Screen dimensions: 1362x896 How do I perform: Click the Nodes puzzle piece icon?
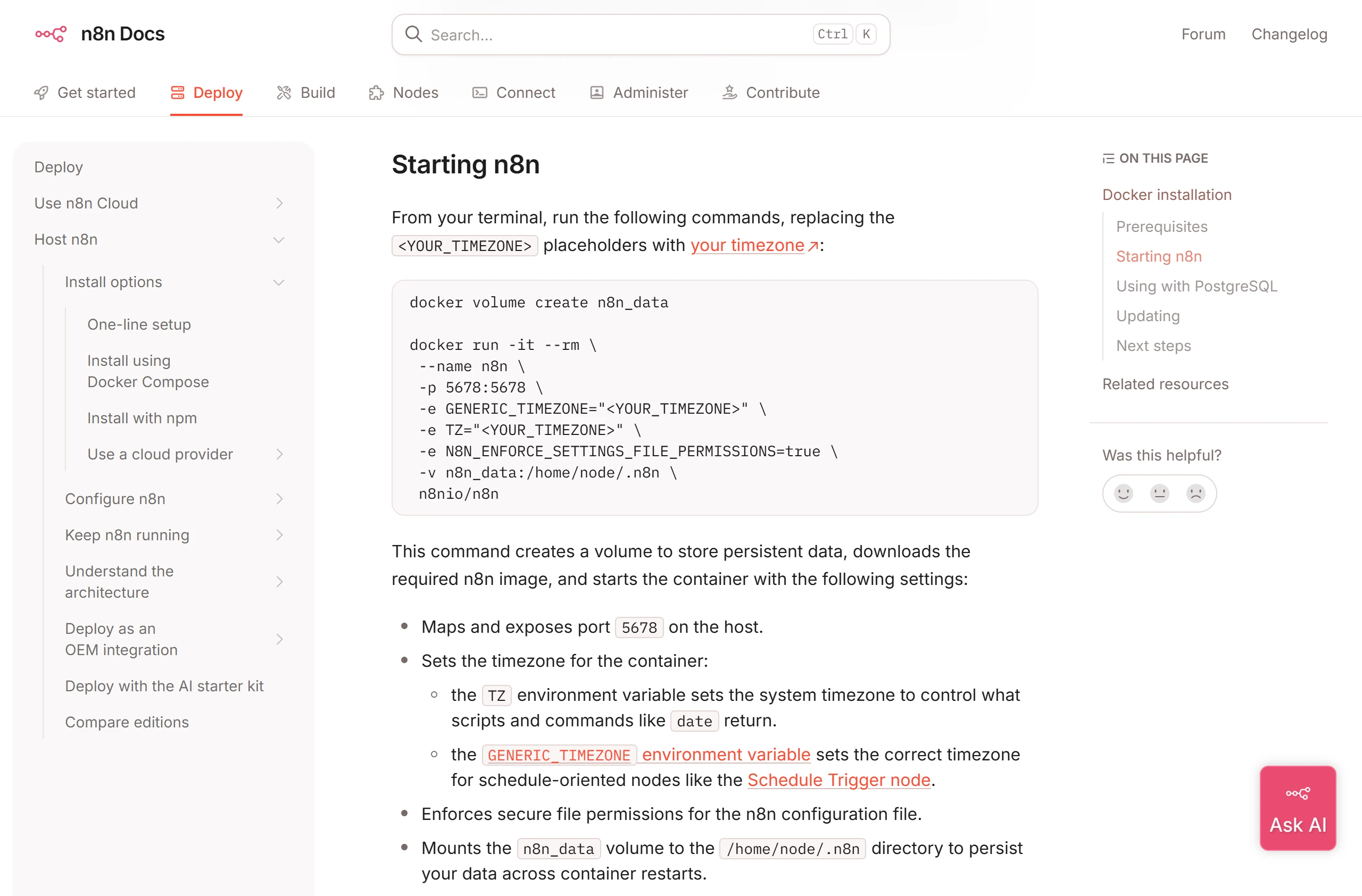click(x=376, y=93)
